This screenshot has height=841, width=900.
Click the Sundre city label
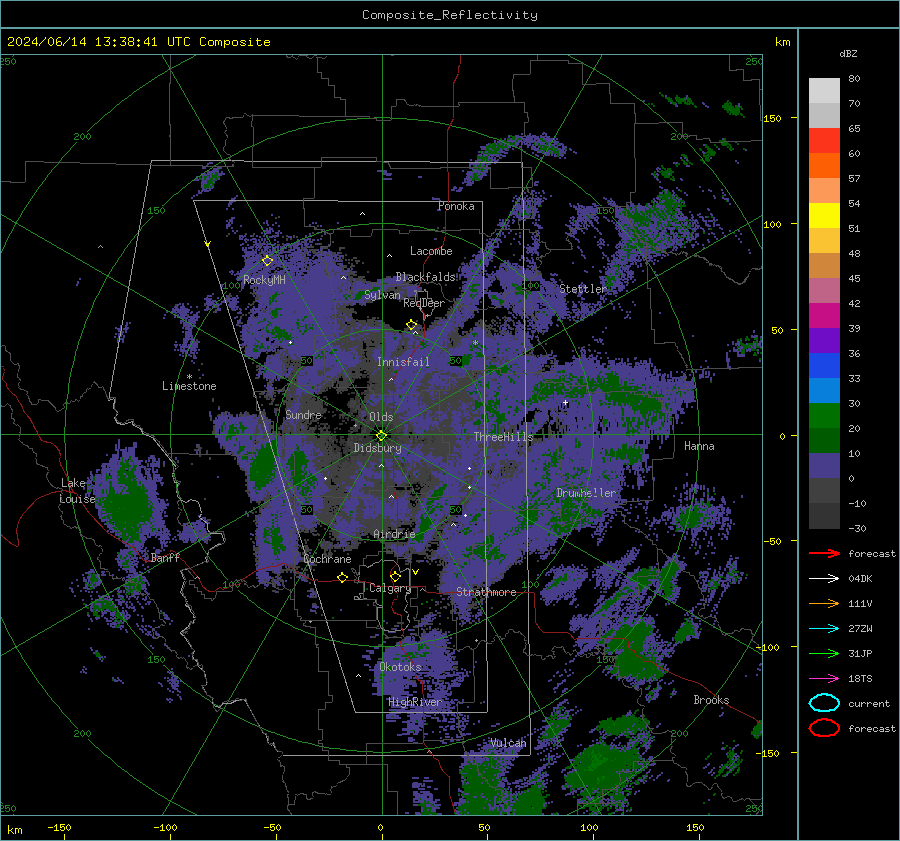(304, 414)
